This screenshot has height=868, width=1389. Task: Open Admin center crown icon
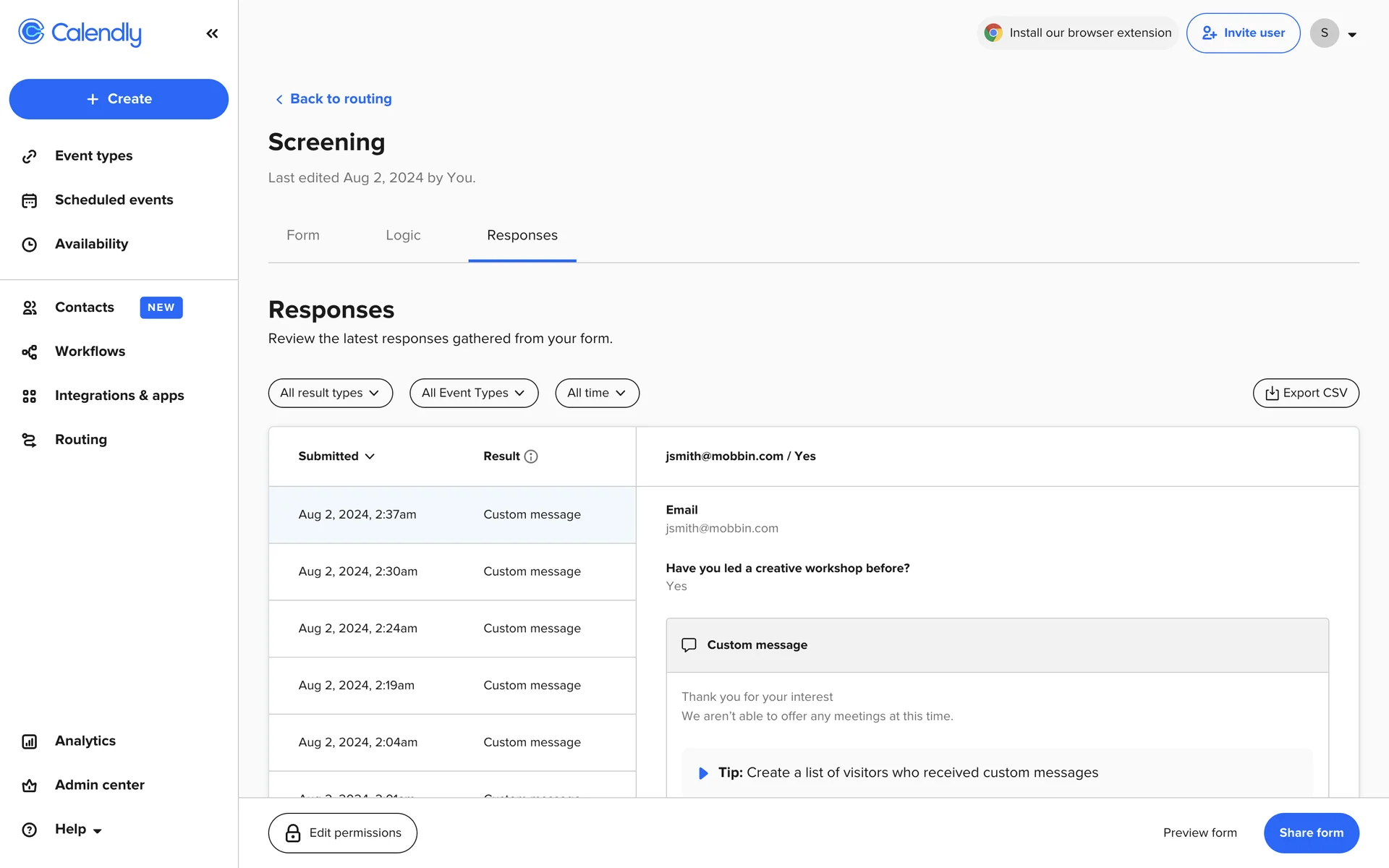click(x=29, y=786)
